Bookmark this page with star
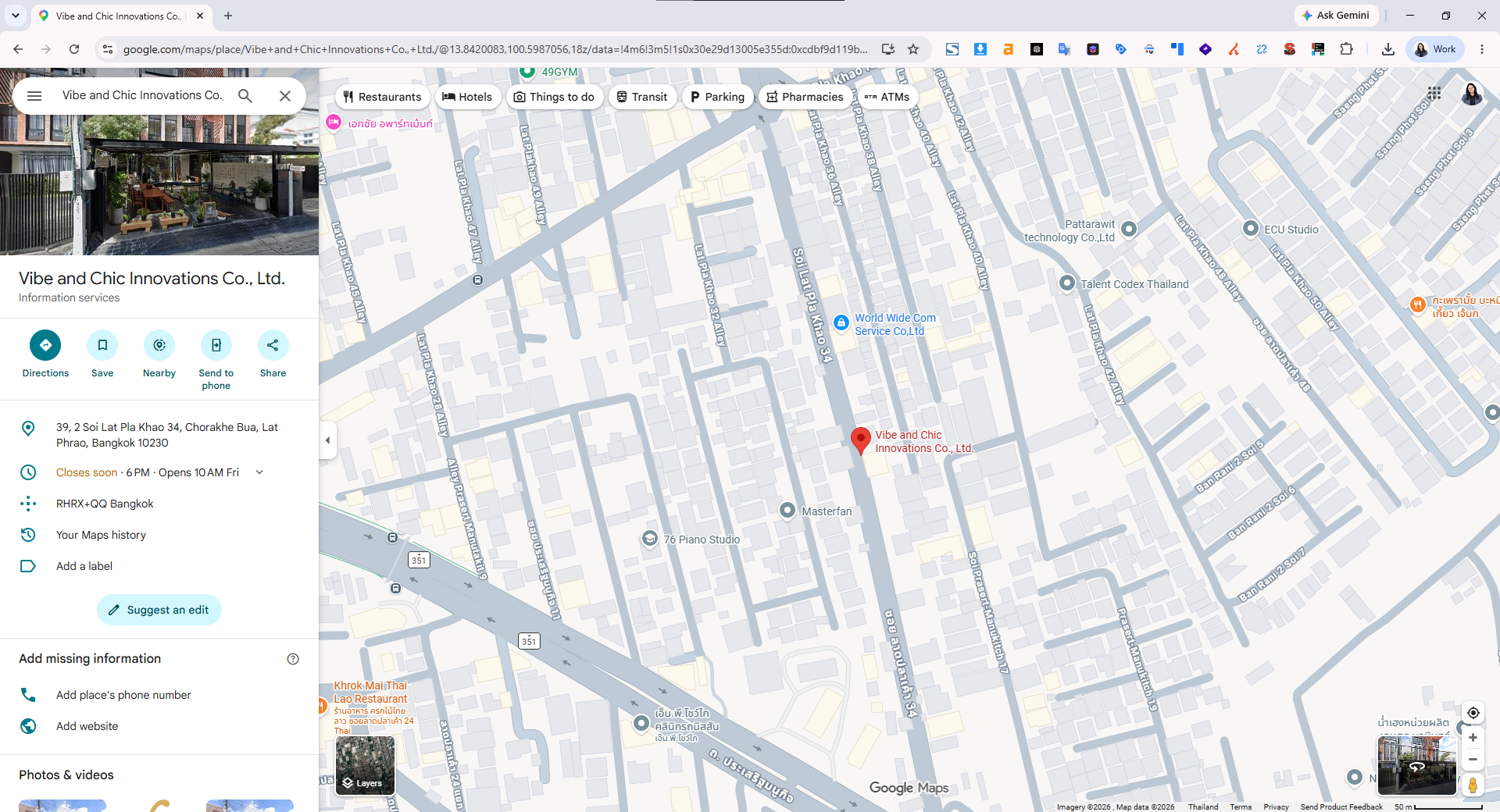Viewport: 1500px width, 812px height. click(913, 49)
